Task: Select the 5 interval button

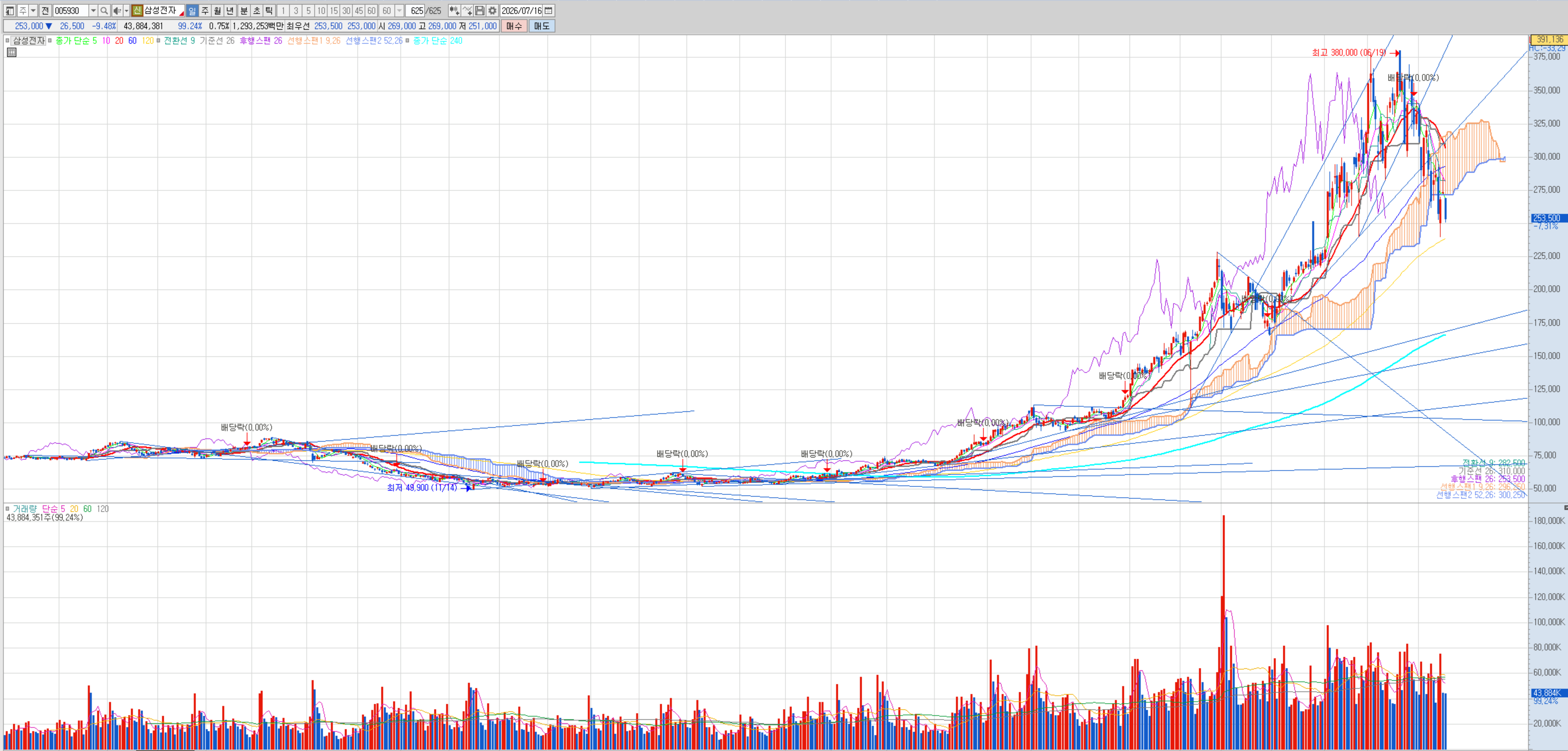Action: click(x=309, y=11)
